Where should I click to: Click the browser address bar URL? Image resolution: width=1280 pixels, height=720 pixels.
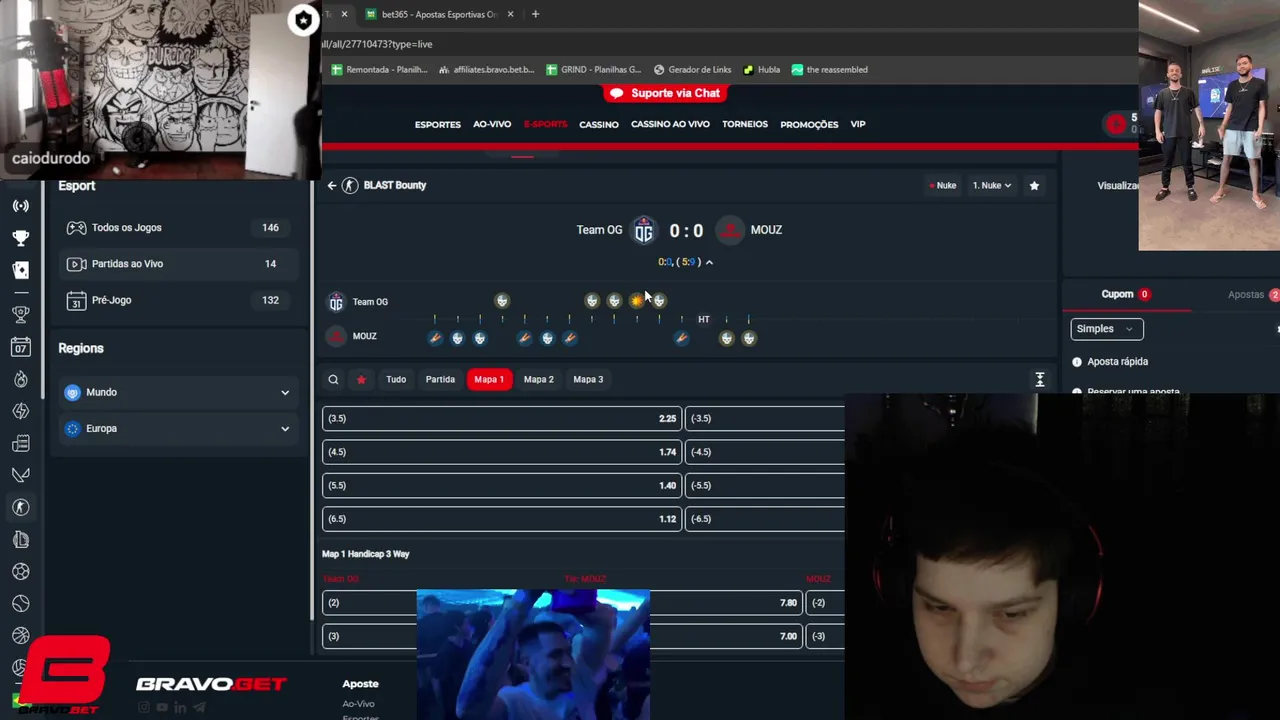tap(377, 44)
